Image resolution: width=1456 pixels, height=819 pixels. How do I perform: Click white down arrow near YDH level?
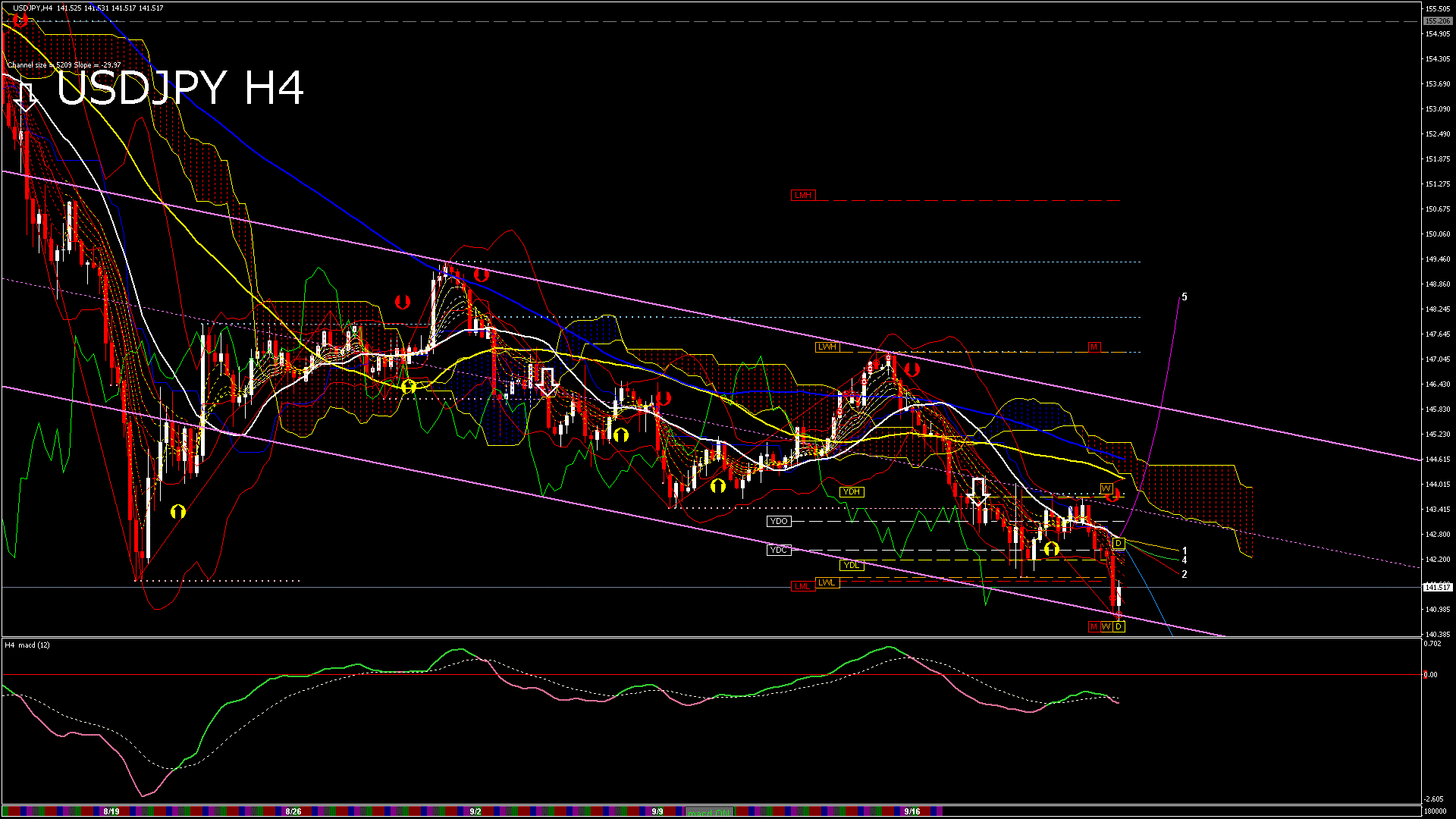(978, 491)
